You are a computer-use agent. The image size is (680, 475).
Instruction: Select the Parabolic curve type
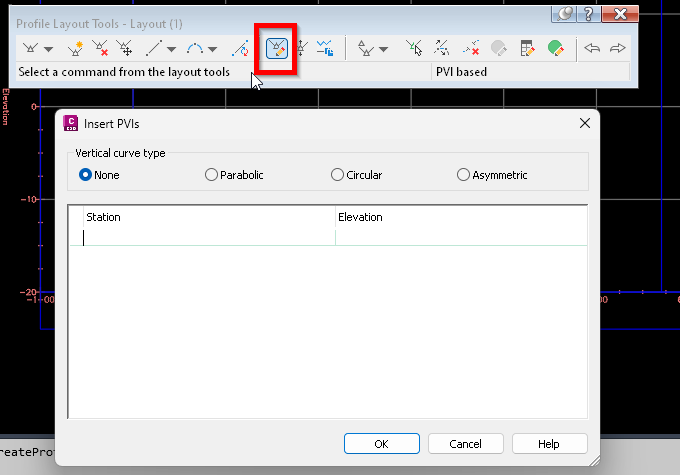(234, 175)
